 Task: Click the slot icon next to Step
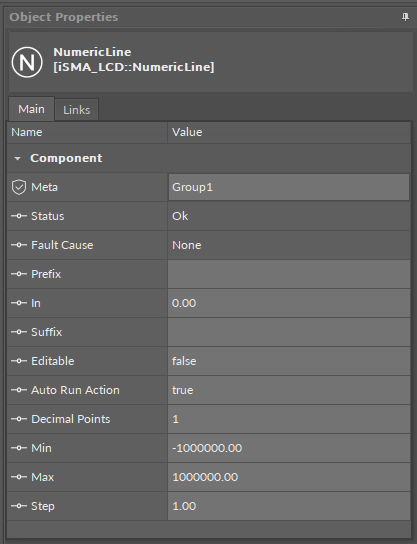[x=19, y=506]
